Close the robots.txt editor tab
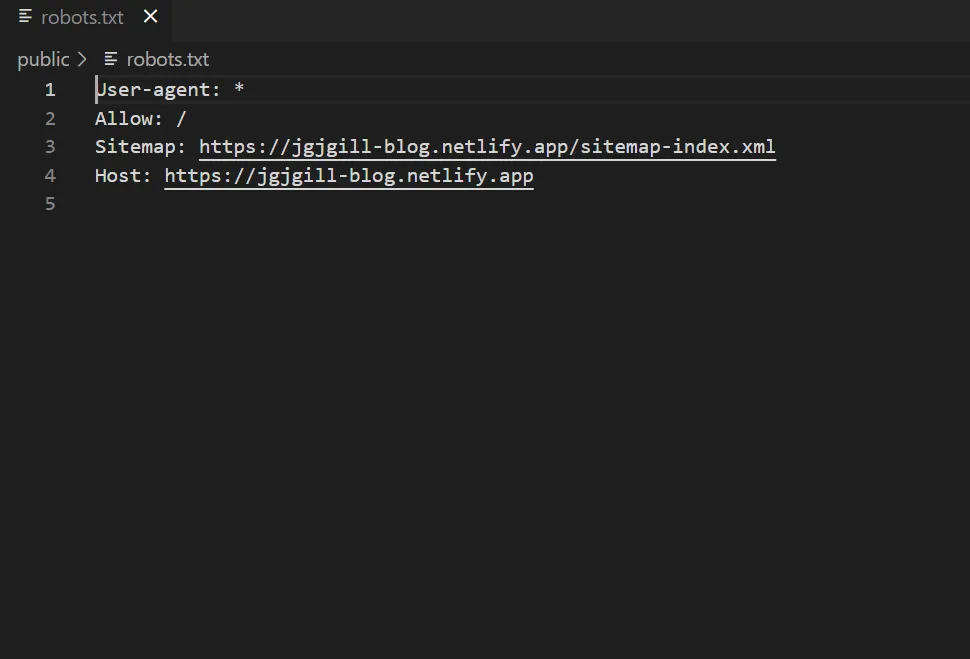The width and height of the screenshot is (970, 659). (x=151, y=17)
